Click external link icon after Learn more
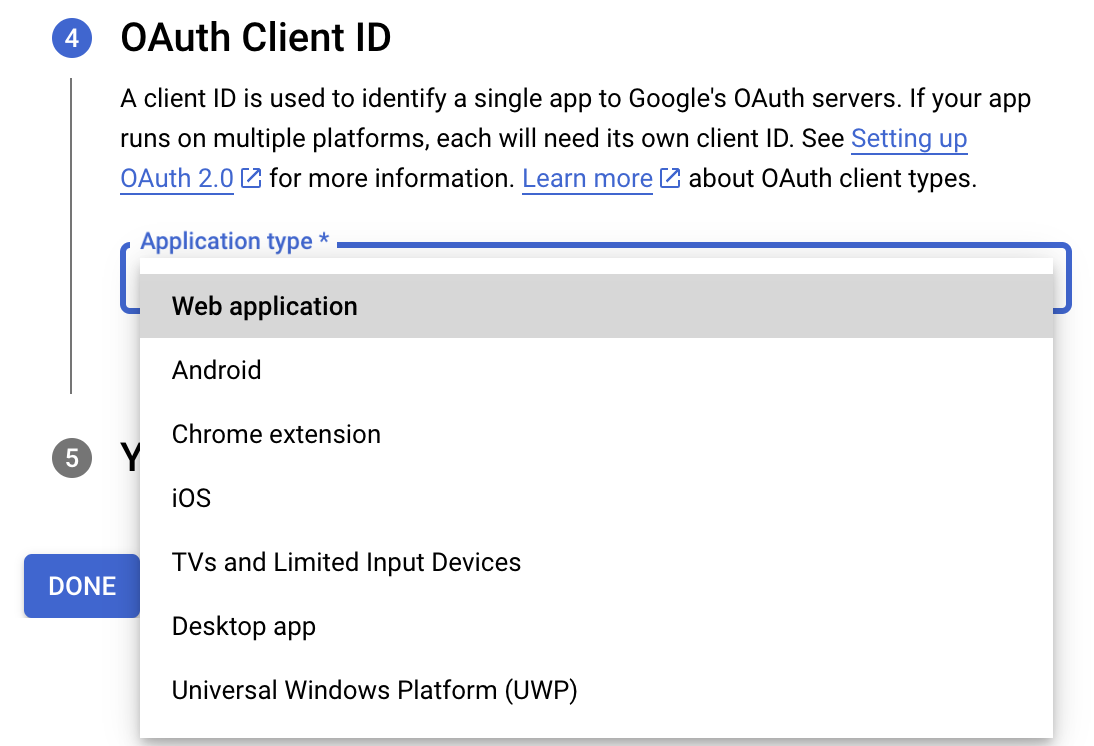The height and width of the screenshot is (746, 1094). coord(670,179)
